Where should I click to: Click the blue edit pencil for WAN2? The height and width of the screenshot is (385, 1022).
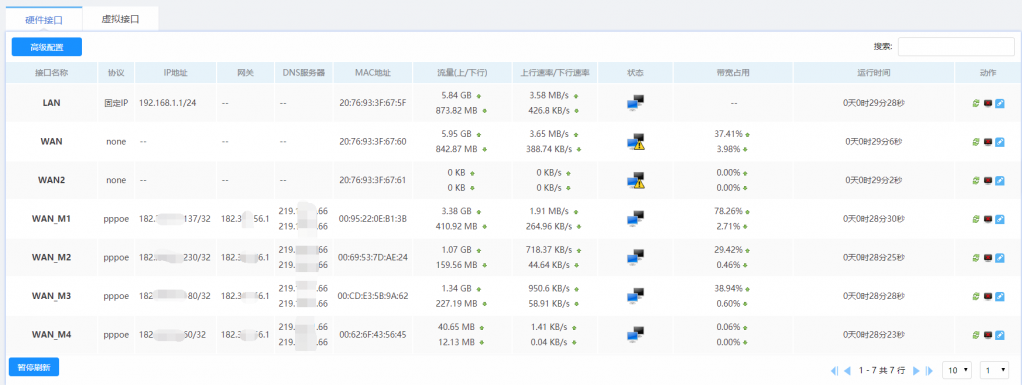pos(1000,180)
